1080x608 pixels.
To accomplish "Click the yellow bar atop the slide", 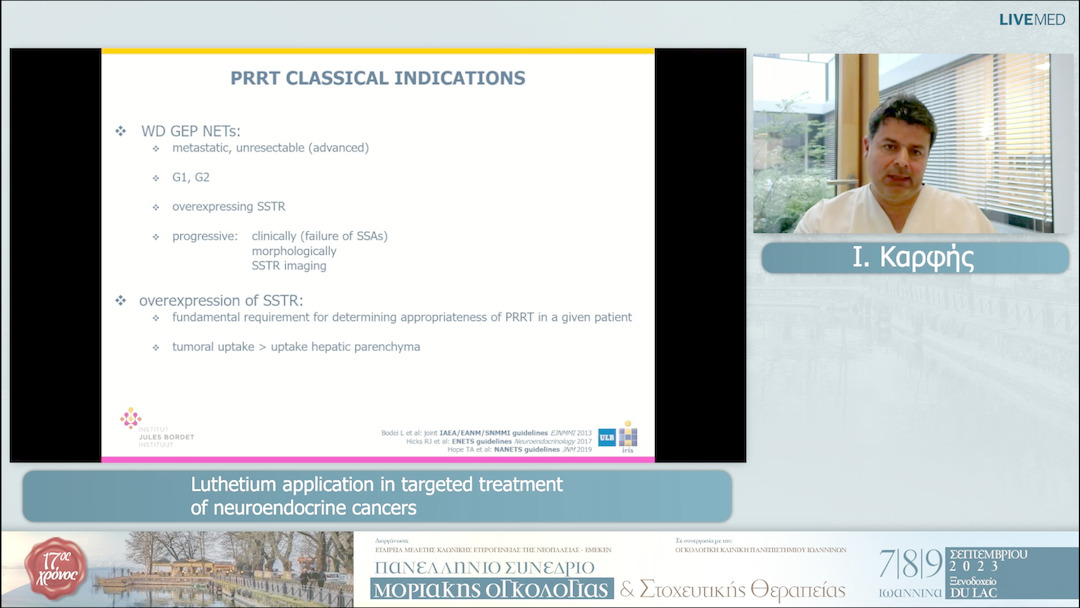I will coord(375,48).
